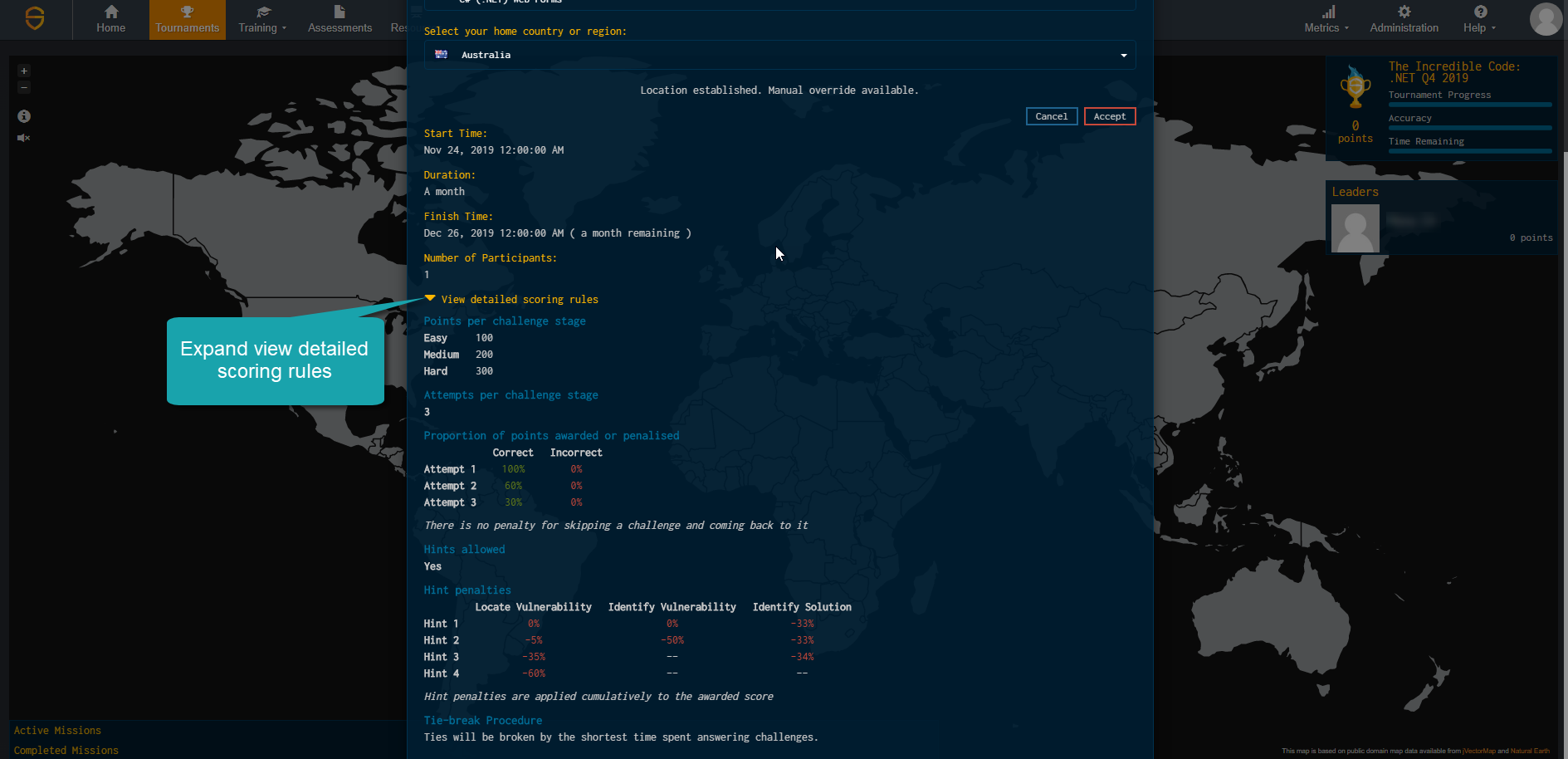
Task: Toggle the muted sound speaker icon
Action: [x=24, y=138]
